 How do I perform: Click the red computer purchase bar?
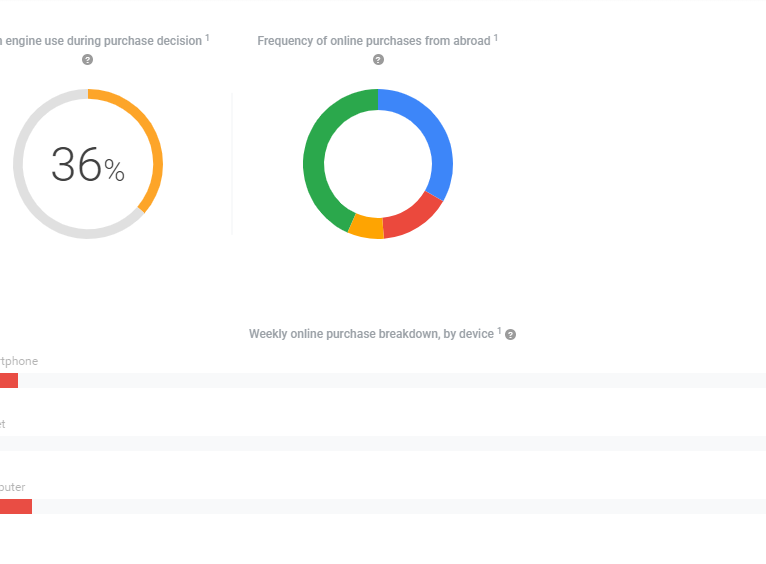(x=15, y=507)
